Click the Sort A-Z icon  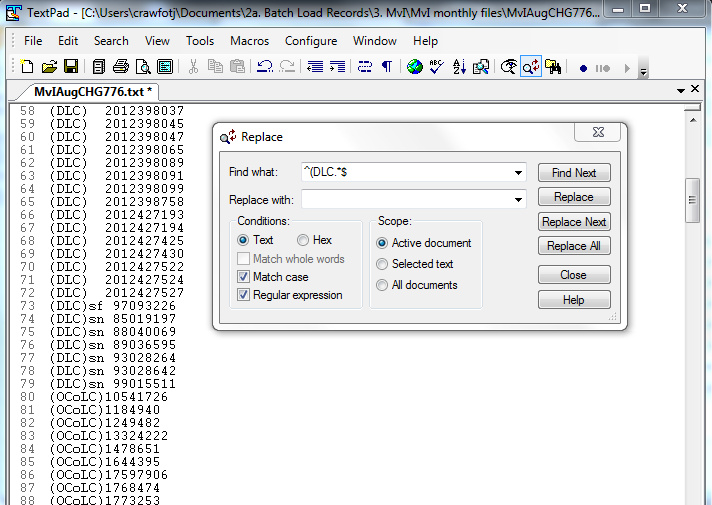[x=459, y=67]
